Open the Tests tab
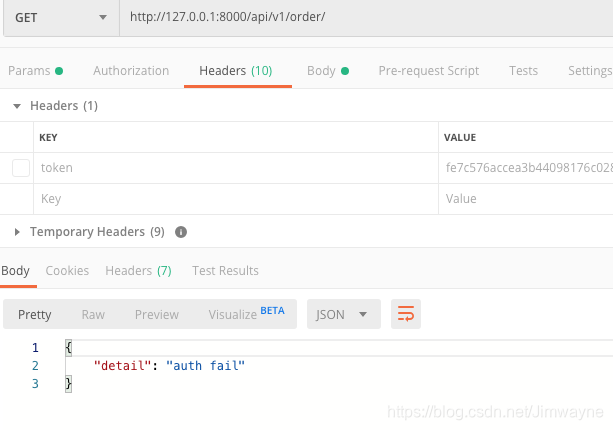 coord(523,71)
